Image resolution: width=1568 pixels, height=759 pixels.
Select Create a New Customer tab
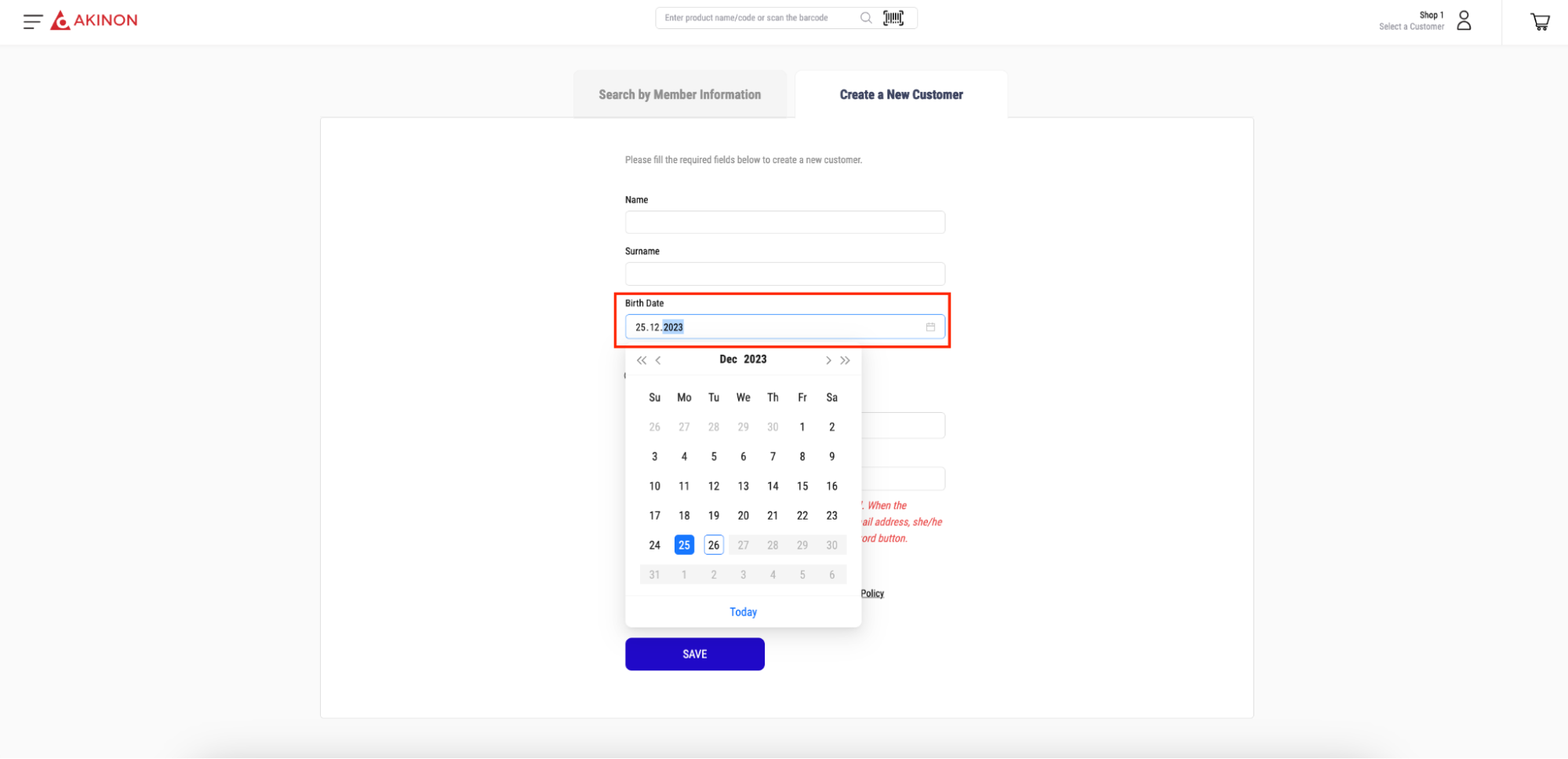coord(901,95)
